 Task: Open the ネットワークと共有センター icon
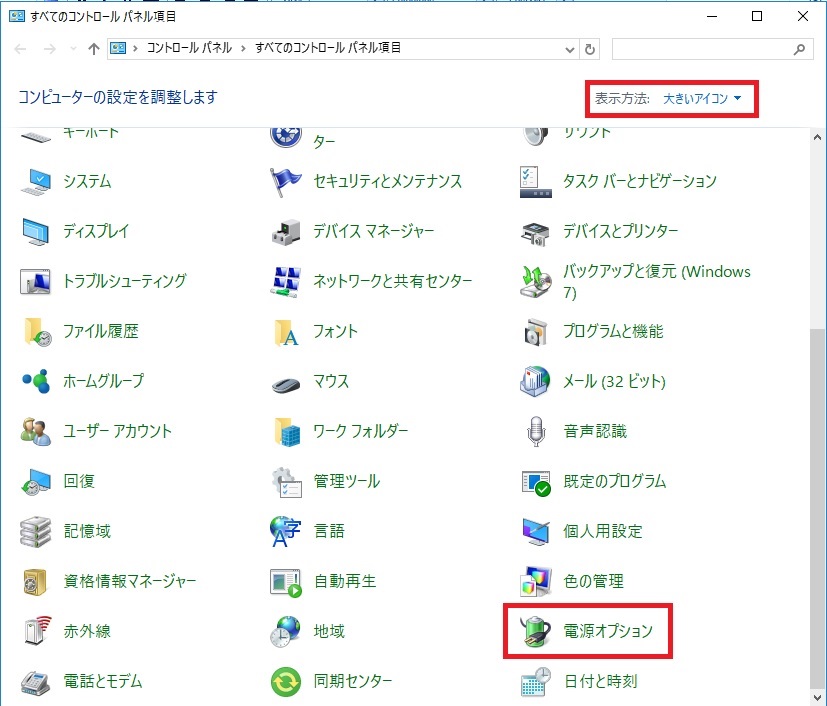coord(285,282)
